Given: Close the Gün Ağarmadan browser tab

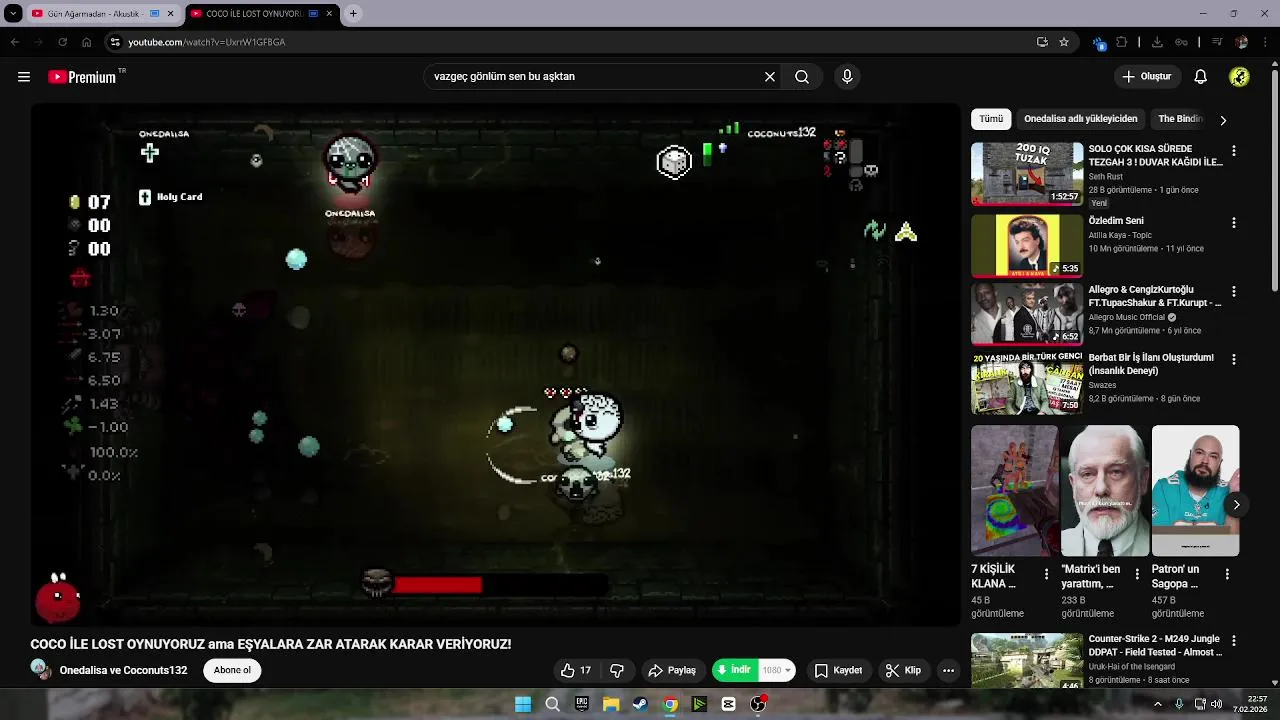Looking at the screenshot, I should 171,14.
